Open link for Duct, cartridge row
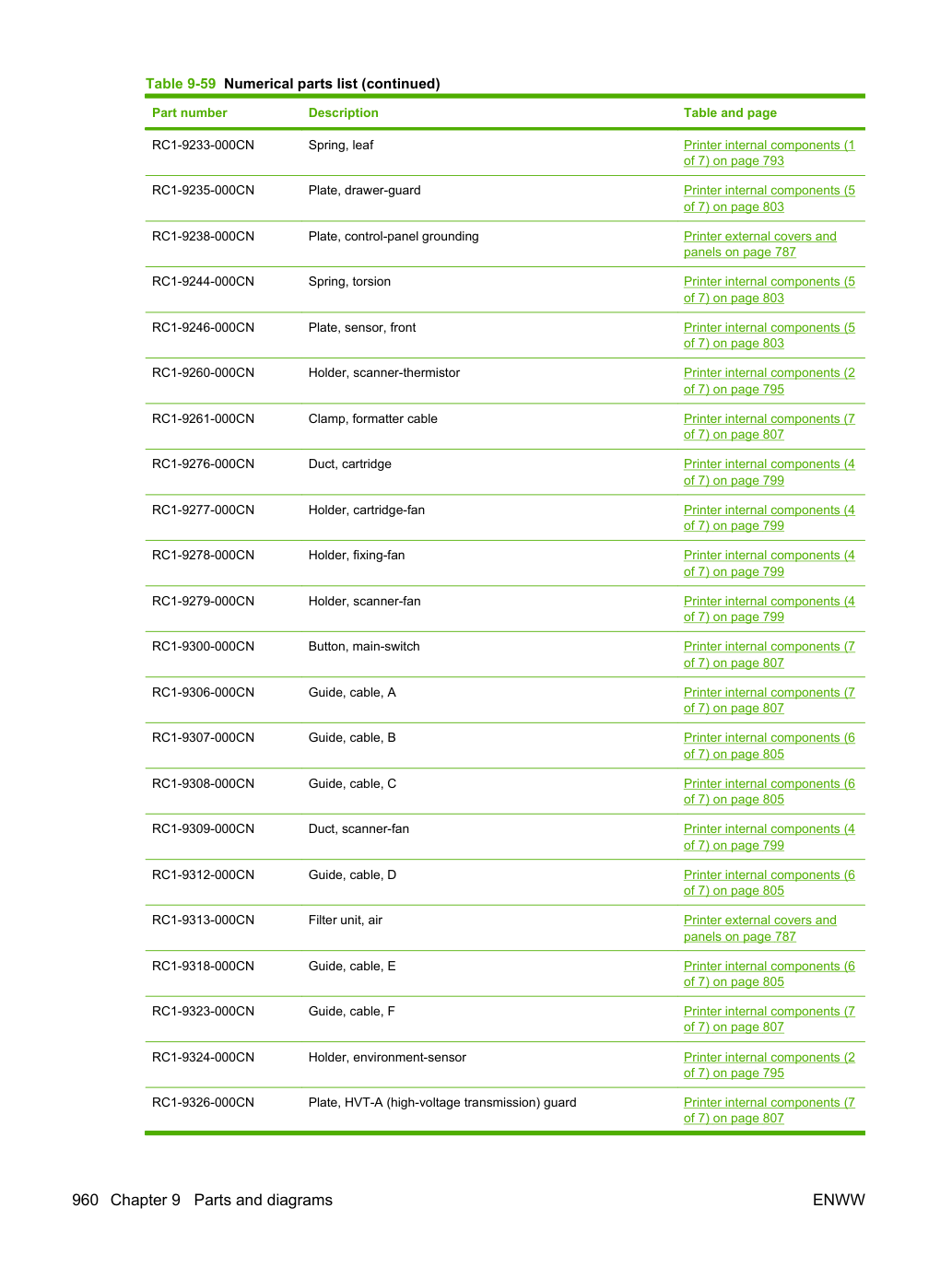 [769, 473]
